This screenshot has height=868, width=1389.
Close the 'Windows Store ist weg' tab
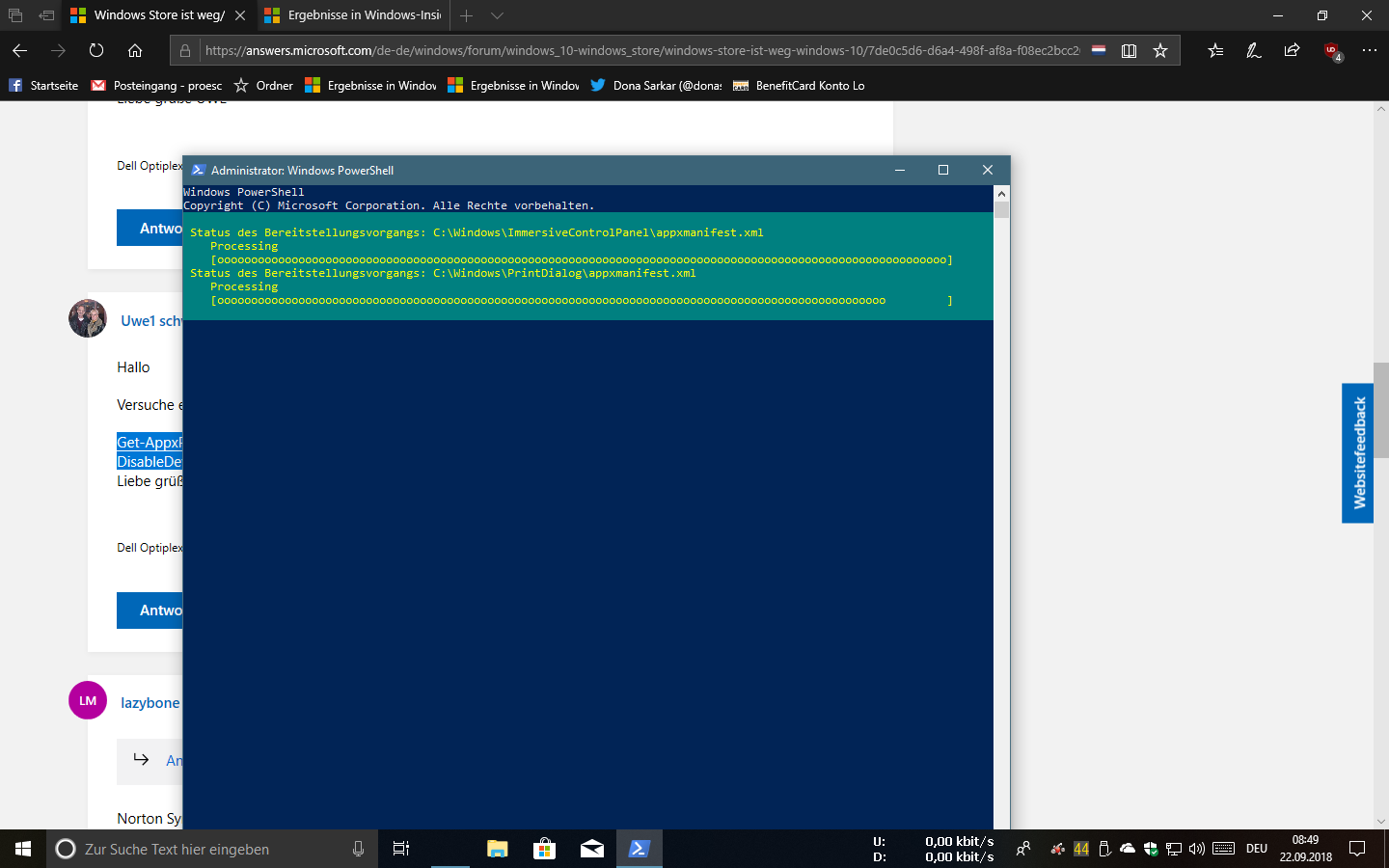[240, 15]
